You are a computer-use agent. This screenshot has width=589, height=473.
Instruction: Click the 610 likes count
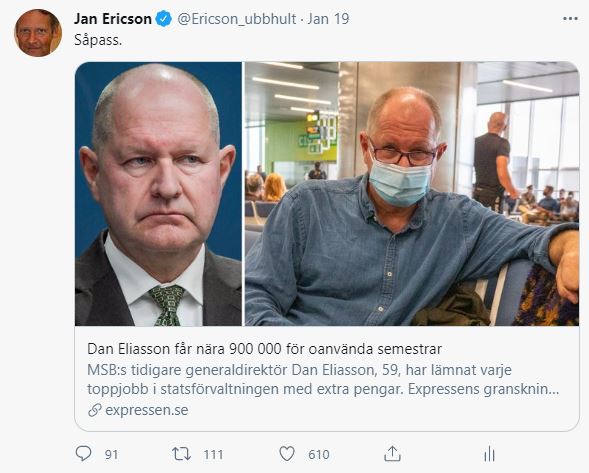pos(319,455)
